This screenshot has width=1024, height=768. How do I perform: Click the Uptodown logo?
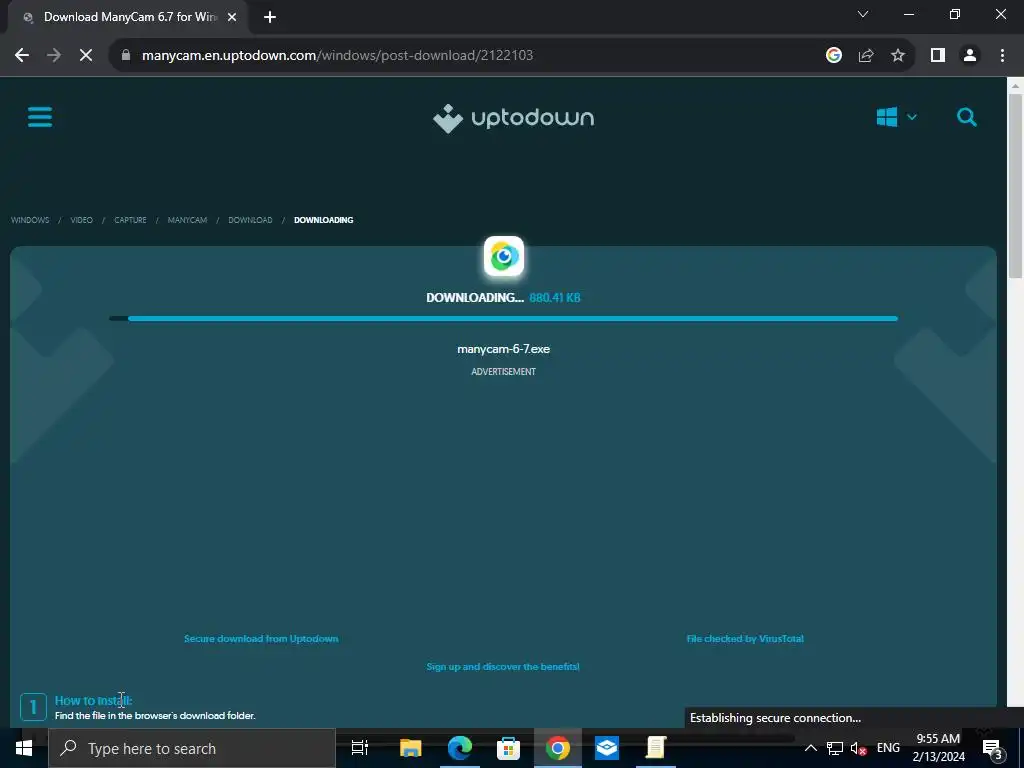point(513,118)
